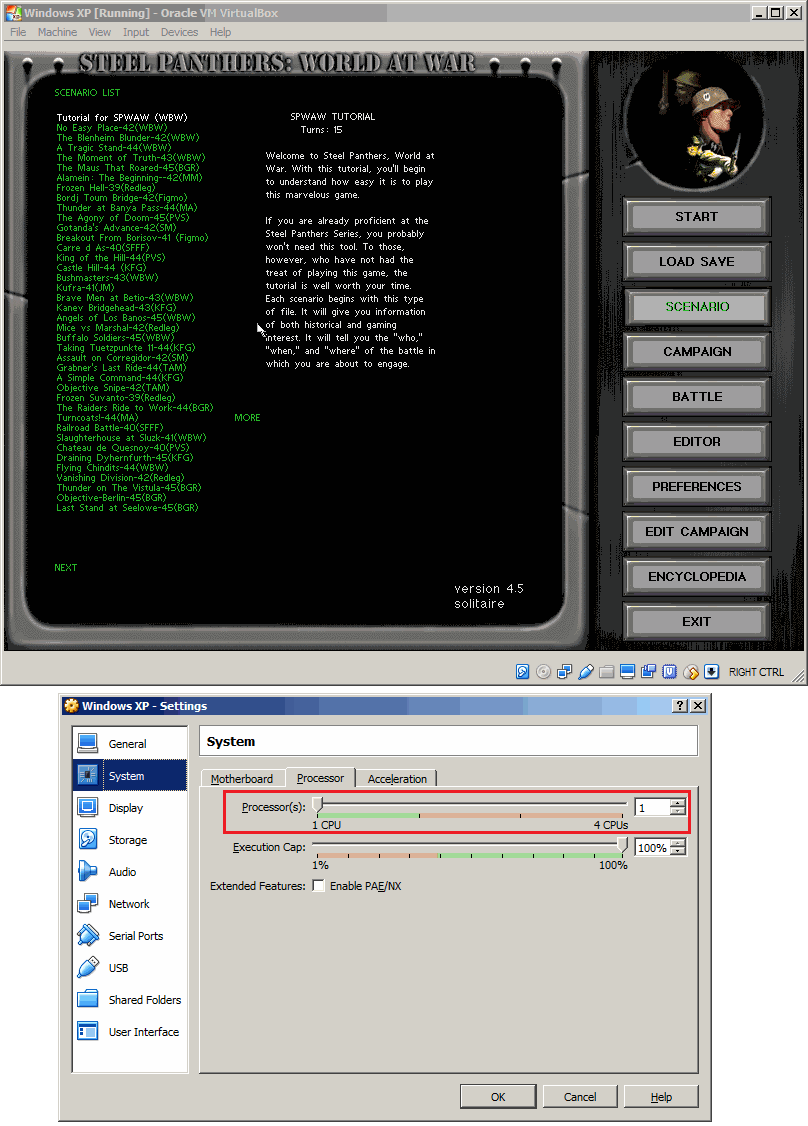
Task: Open the View menu
Action: click(100, 32)
